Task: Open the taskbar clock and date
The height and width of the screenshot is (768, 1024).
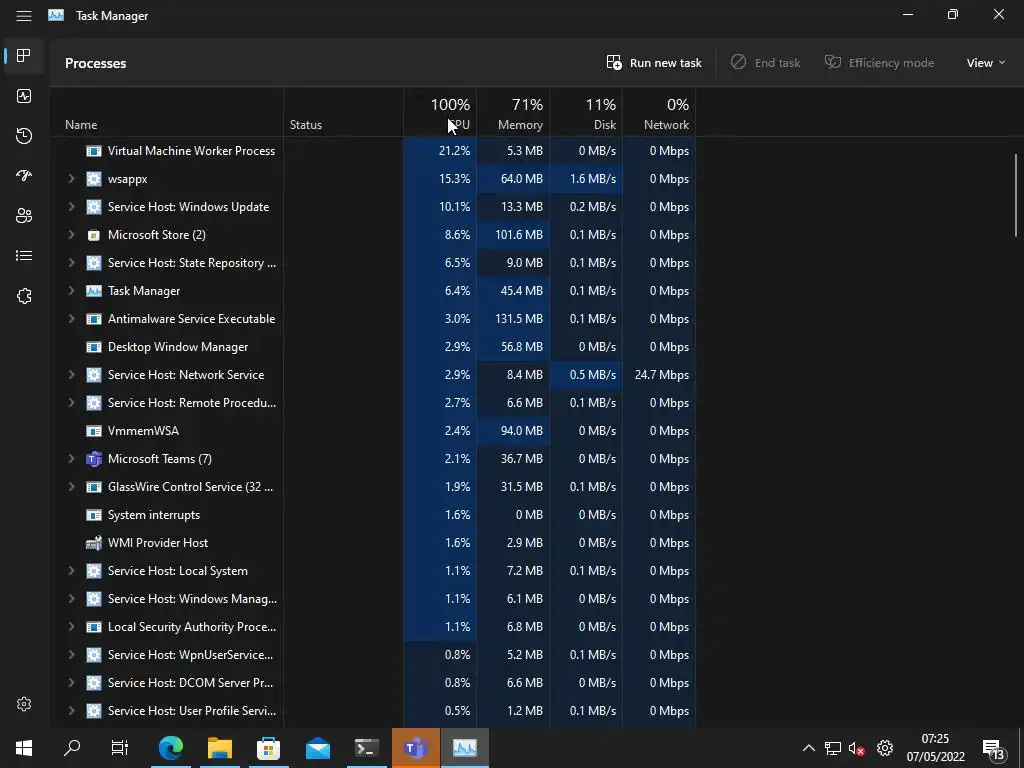Action: [x=935, y=748]
